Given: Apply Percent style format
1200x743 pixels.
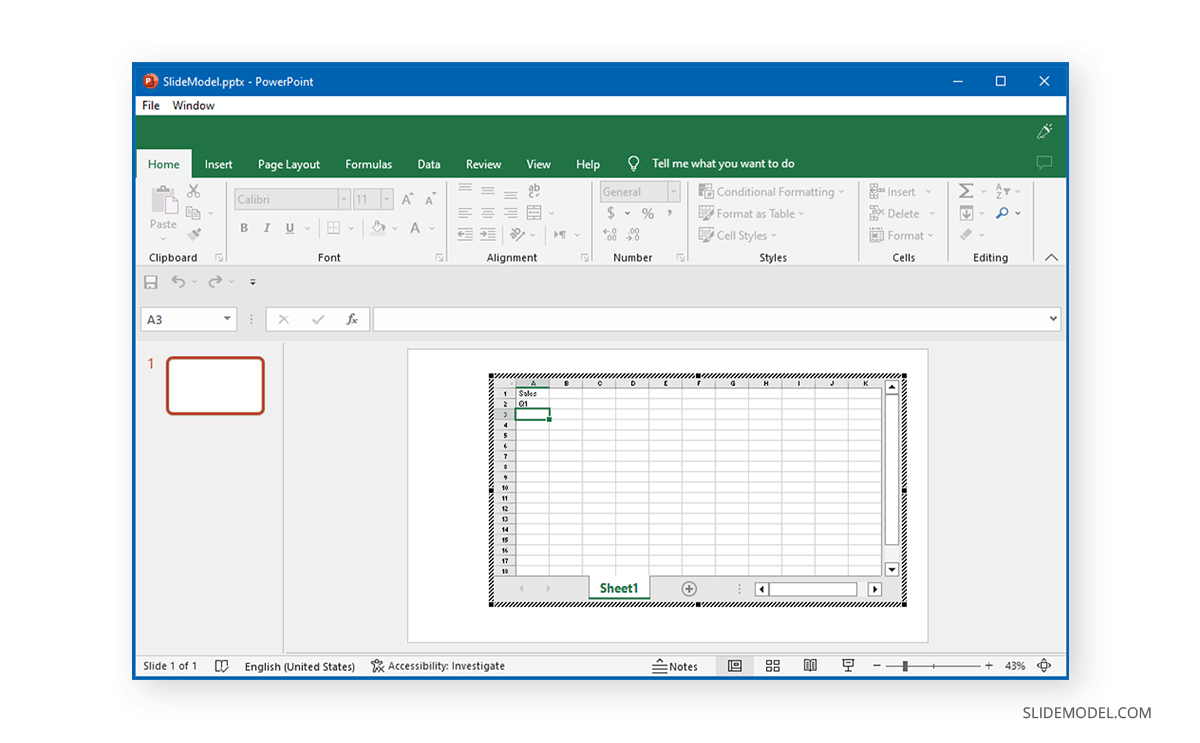Looking at the screenshot, I should pyautogui.click(x=648, y=213).
